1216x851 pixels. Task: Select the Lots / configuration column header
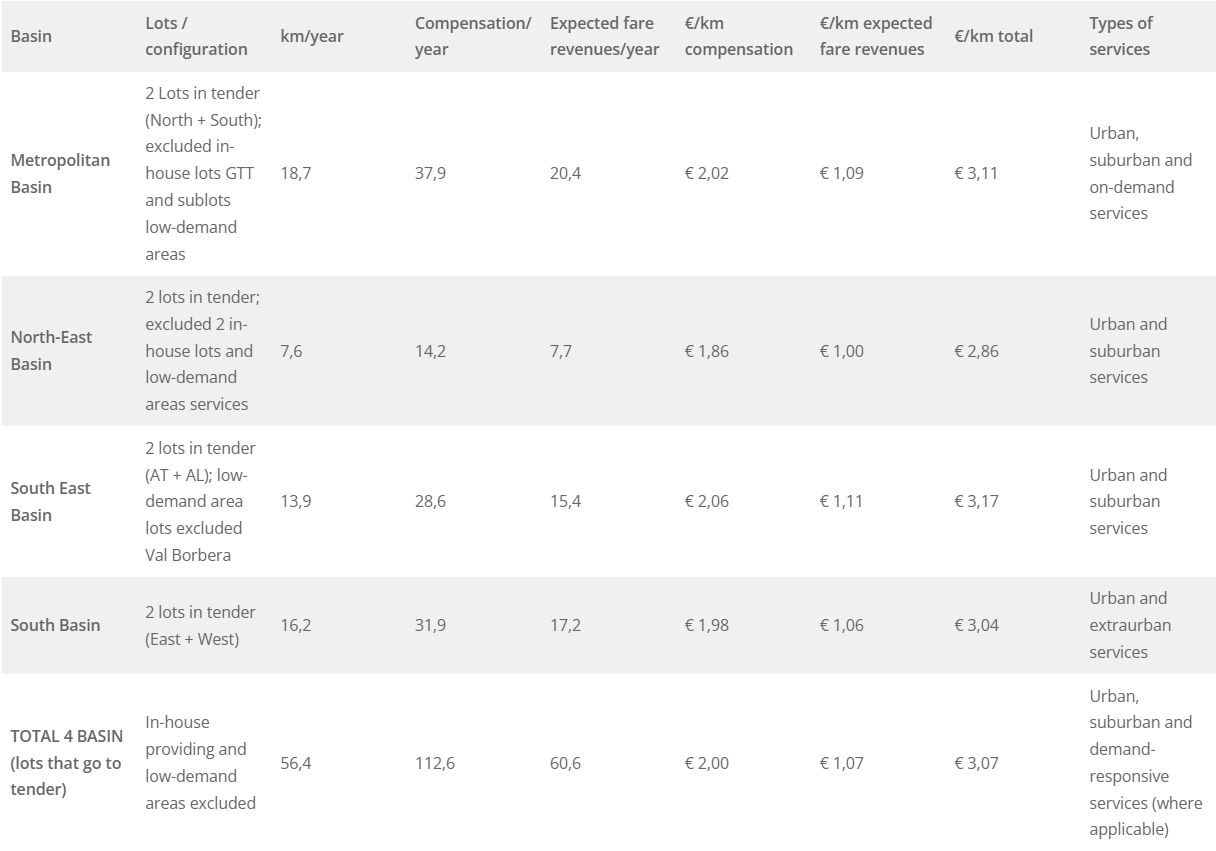(196, 36)
